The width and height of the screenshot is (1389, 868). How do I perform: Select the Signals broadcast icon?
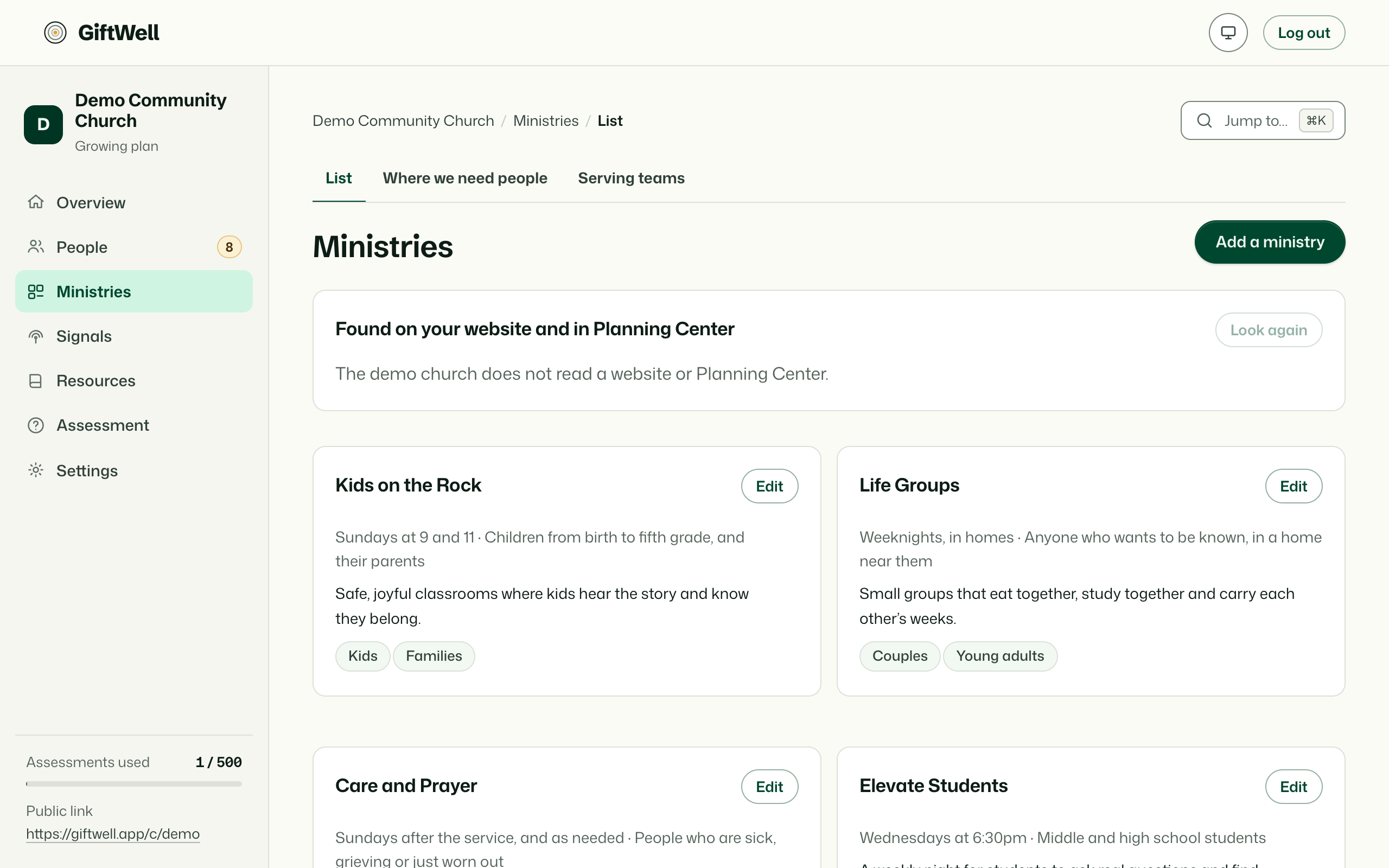36,336
